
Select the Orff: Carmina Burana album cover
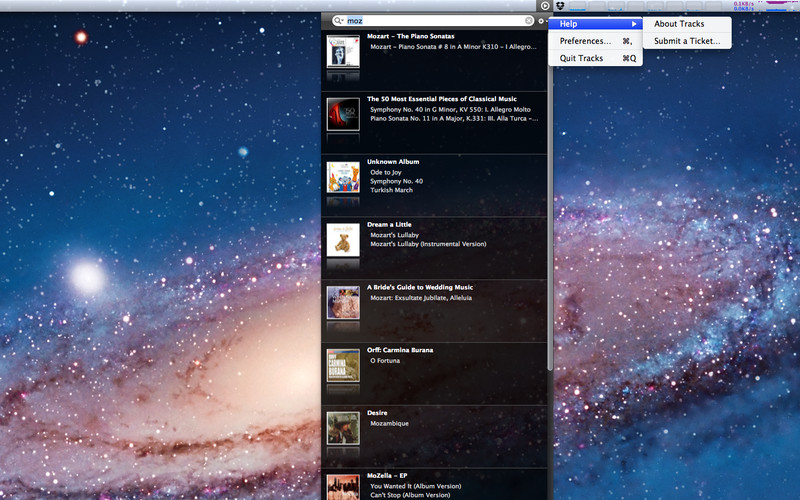click(x=343, y=365)
